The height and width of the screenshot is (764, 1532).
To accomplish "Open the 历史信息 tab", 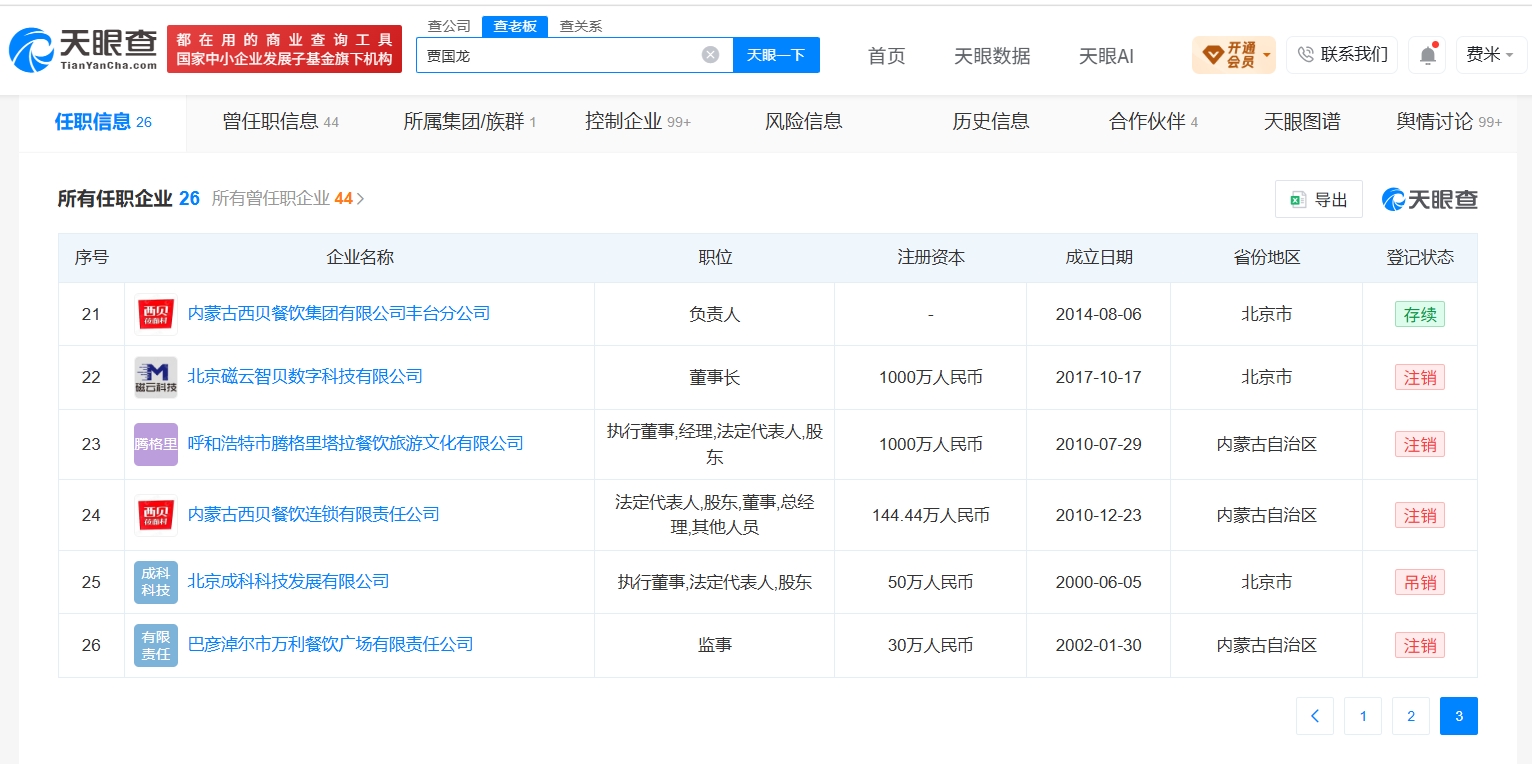I will (991, 122).
